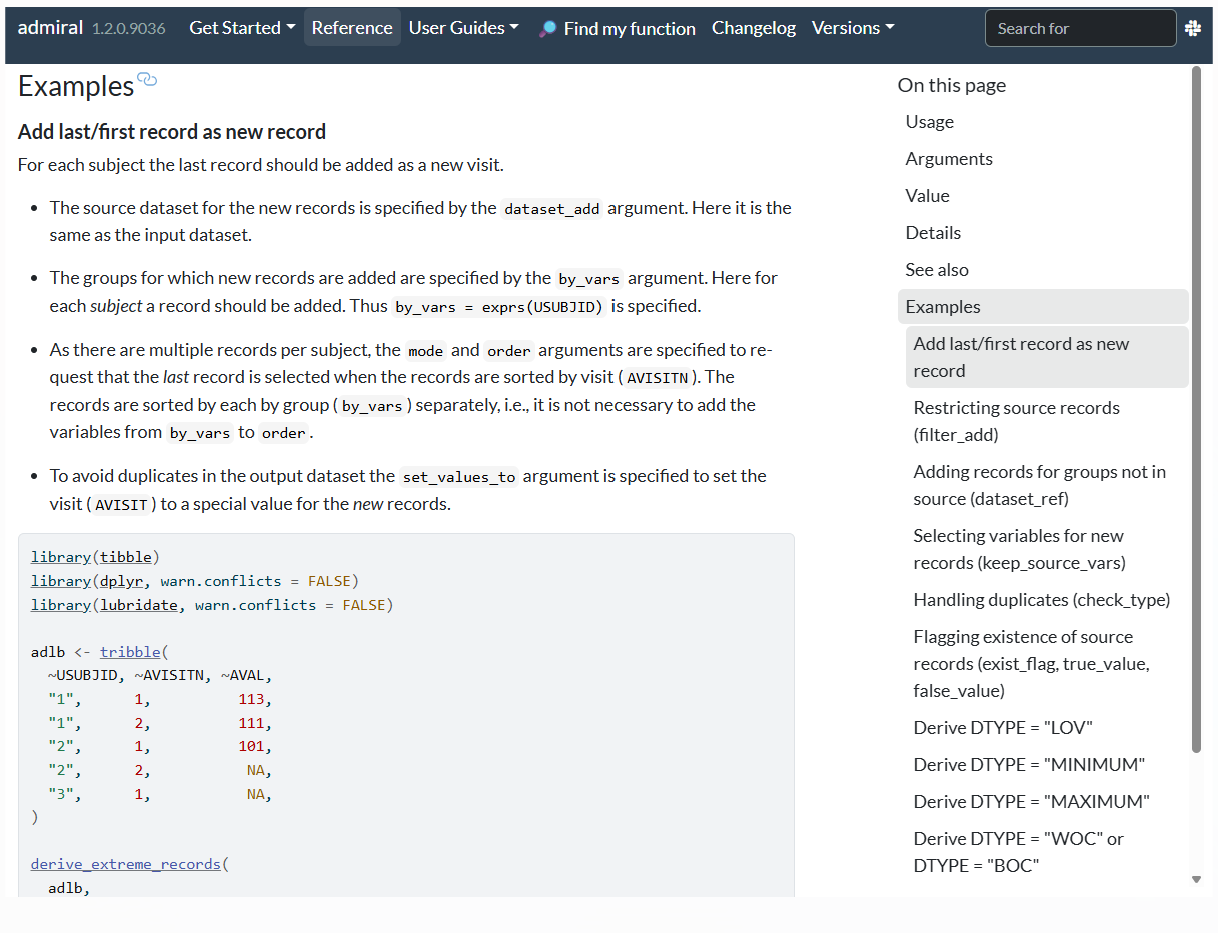Open the derive_extreme_records function link
The height and width of the screenshot is (933, 1218).
click(125, 863)
